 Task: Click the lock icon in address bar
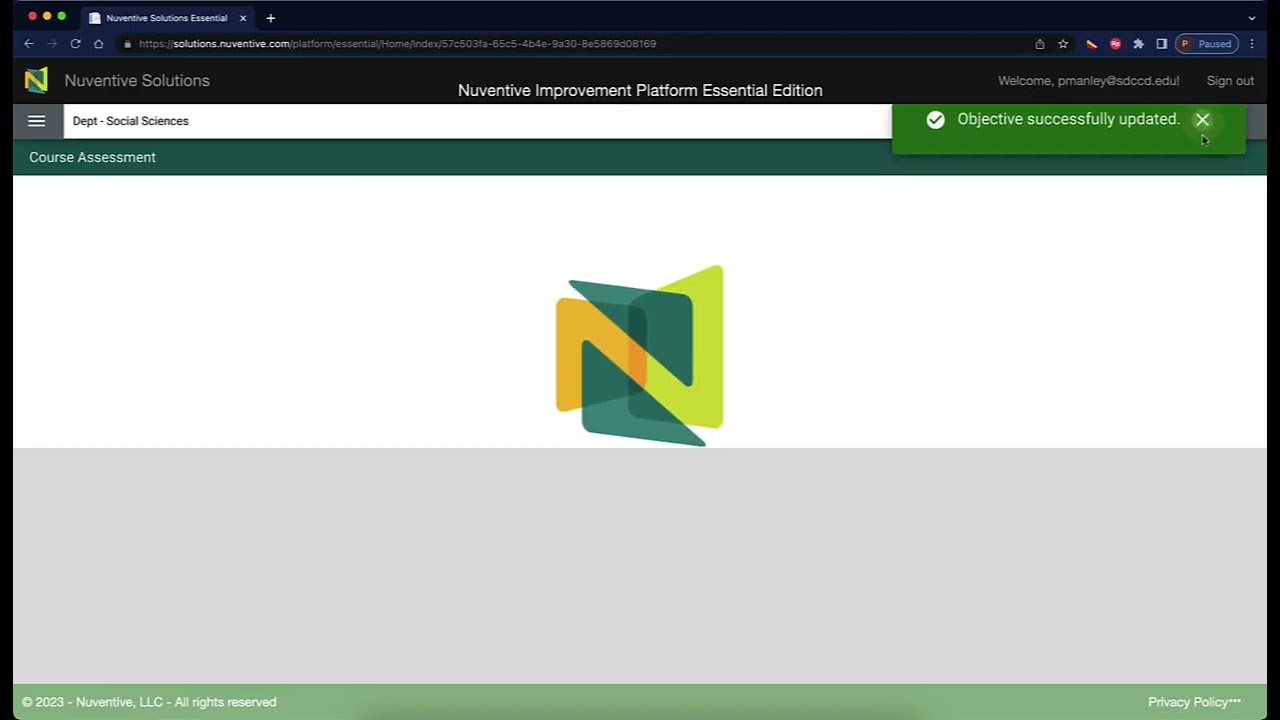tap(127, 44)
